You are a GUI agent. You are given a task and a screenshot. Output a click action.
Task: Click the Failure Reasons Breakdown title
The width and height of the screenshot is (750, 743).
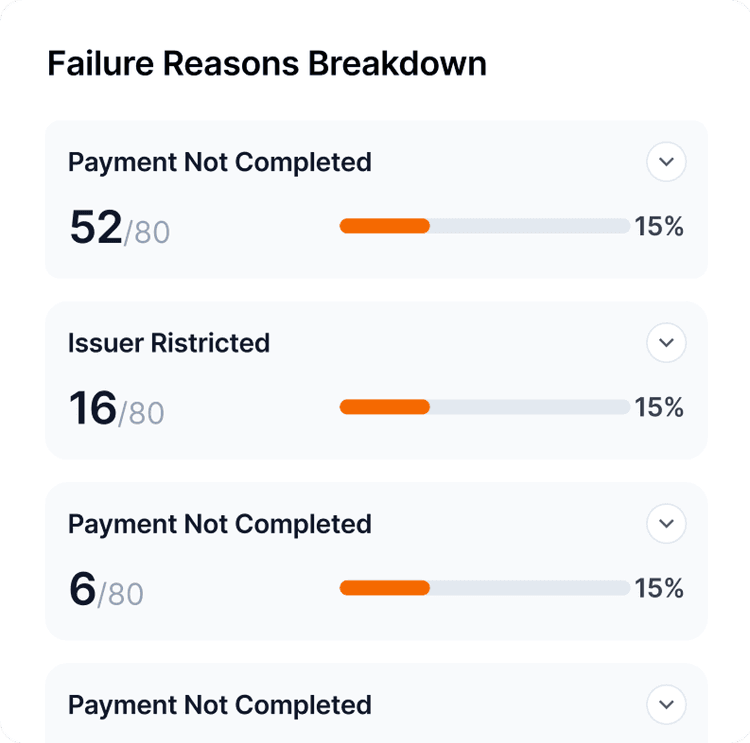tap(267, 64)
